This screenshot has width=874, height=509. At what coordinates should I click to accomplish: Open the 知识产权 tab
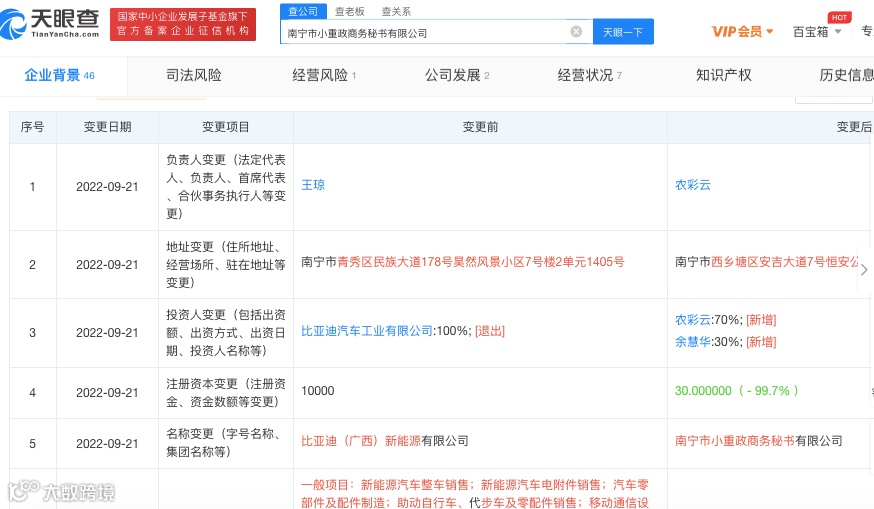(x=724, y=75)
